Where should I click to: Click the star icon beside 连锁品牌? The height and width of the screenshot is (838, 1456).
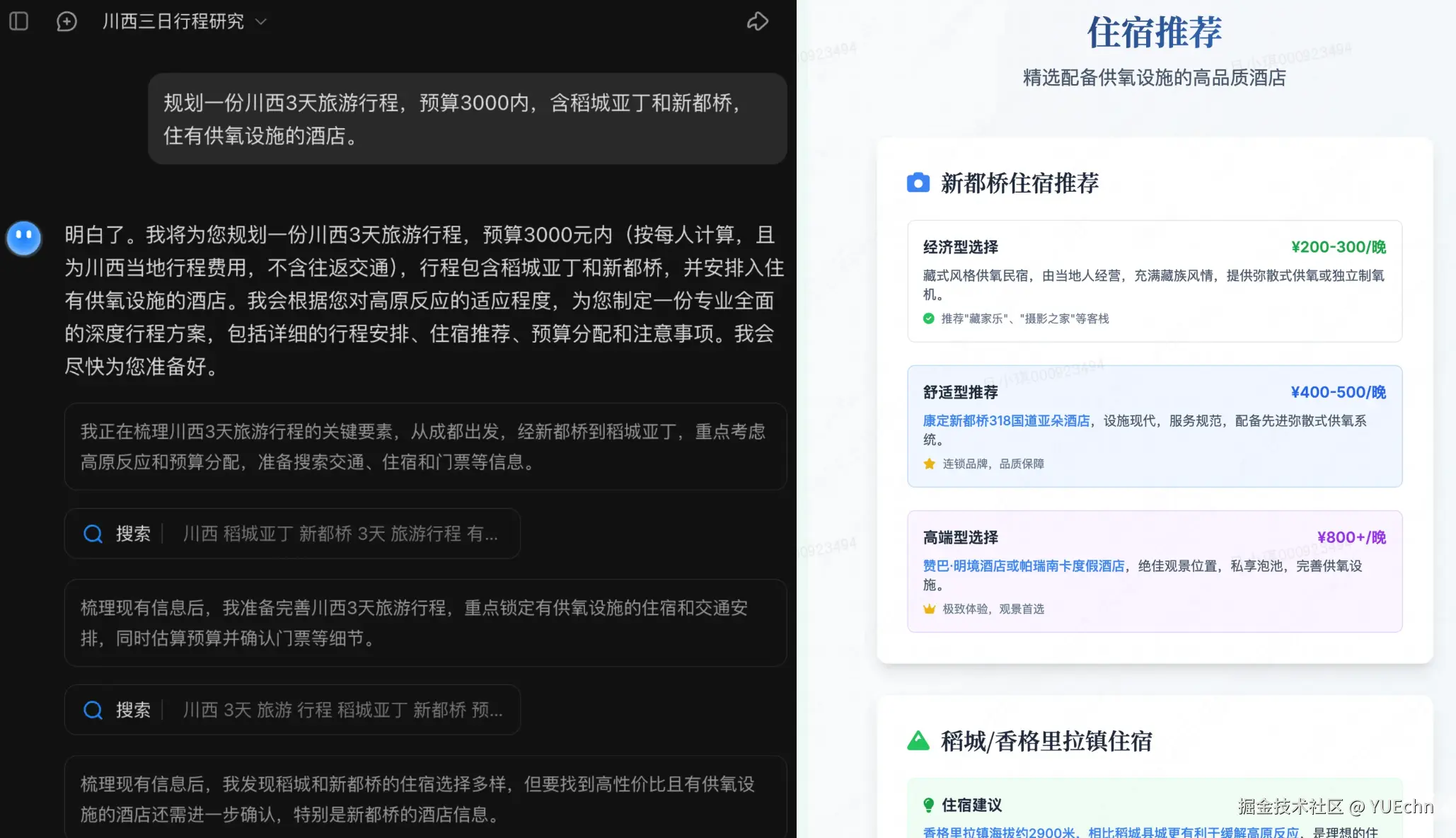(x=929, y=464)
